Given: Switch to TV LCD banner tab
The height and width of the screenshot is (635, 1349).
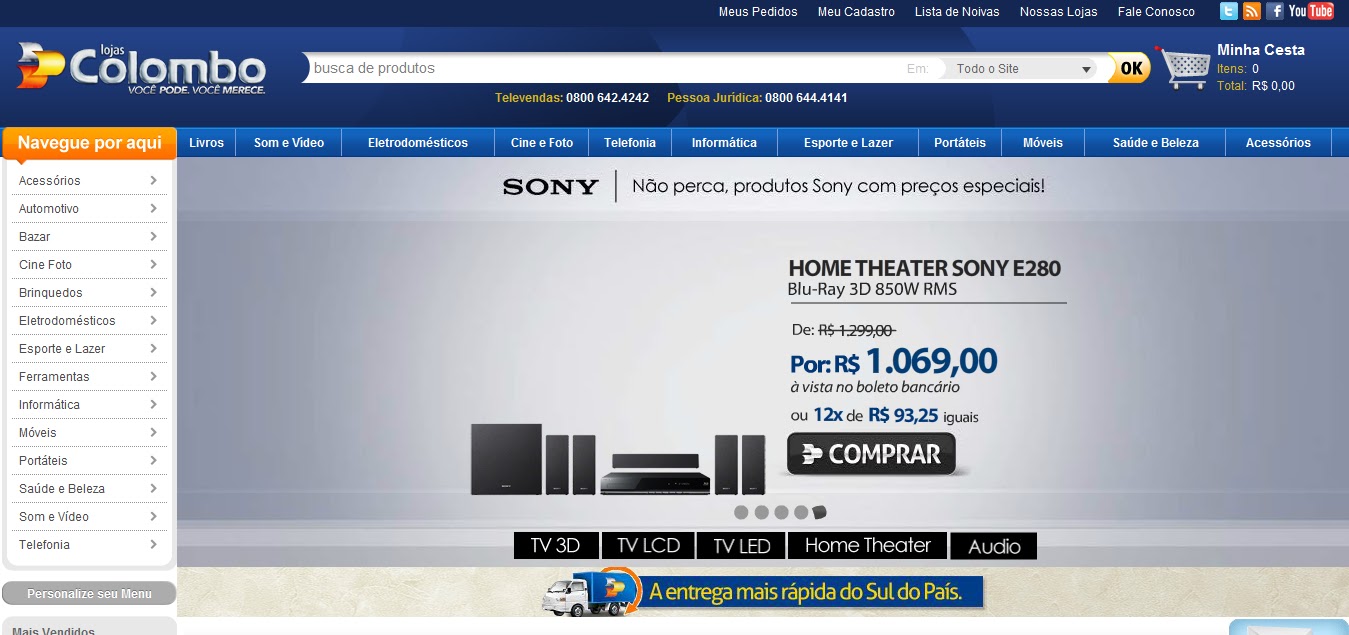Looking at the screenshot, I should tap(648, 546).
